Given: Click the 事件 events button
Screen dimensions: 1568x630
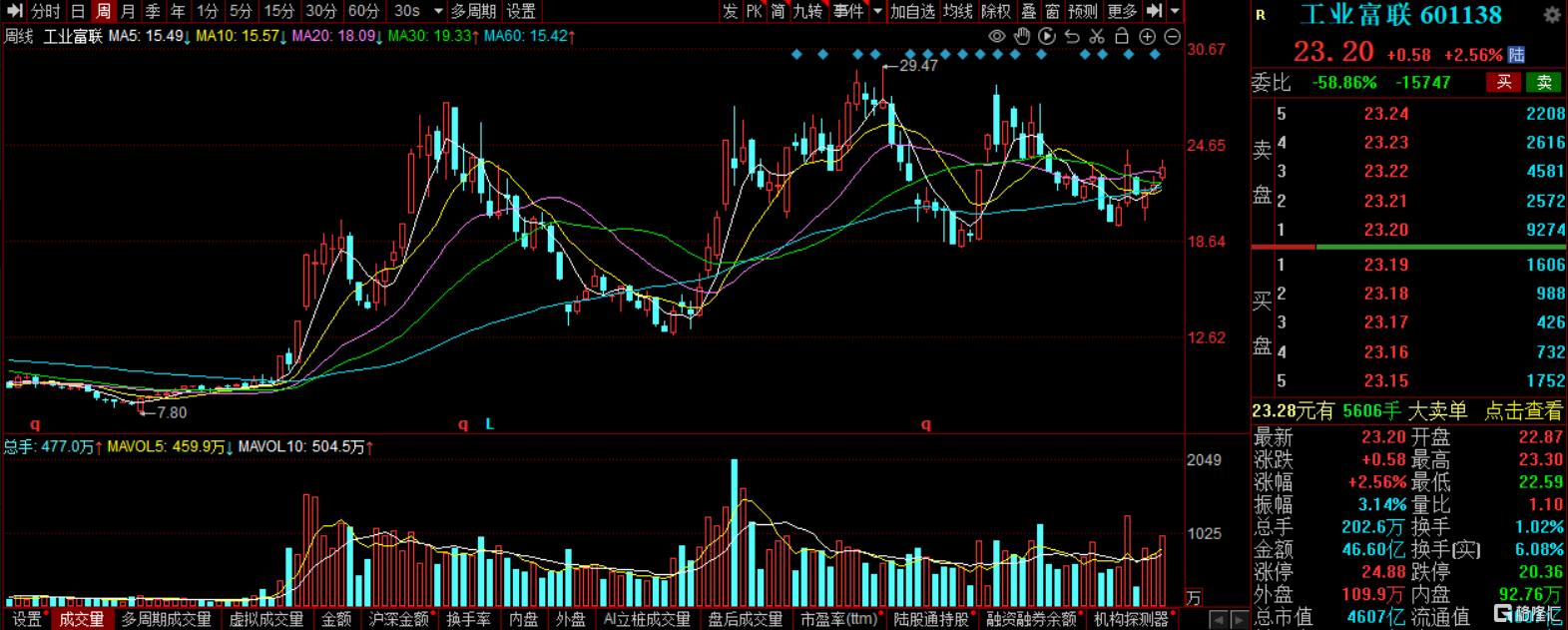Looking at the screenshot, I should [x=848, y=11].
